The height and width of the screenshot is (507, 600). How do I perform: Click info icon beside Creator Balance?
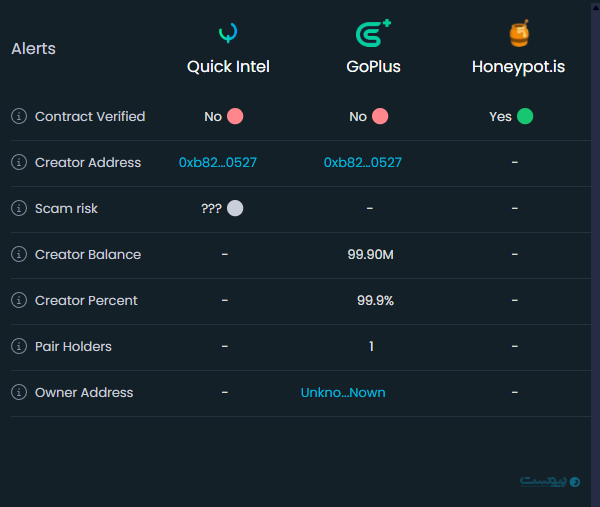pos(18,254)
